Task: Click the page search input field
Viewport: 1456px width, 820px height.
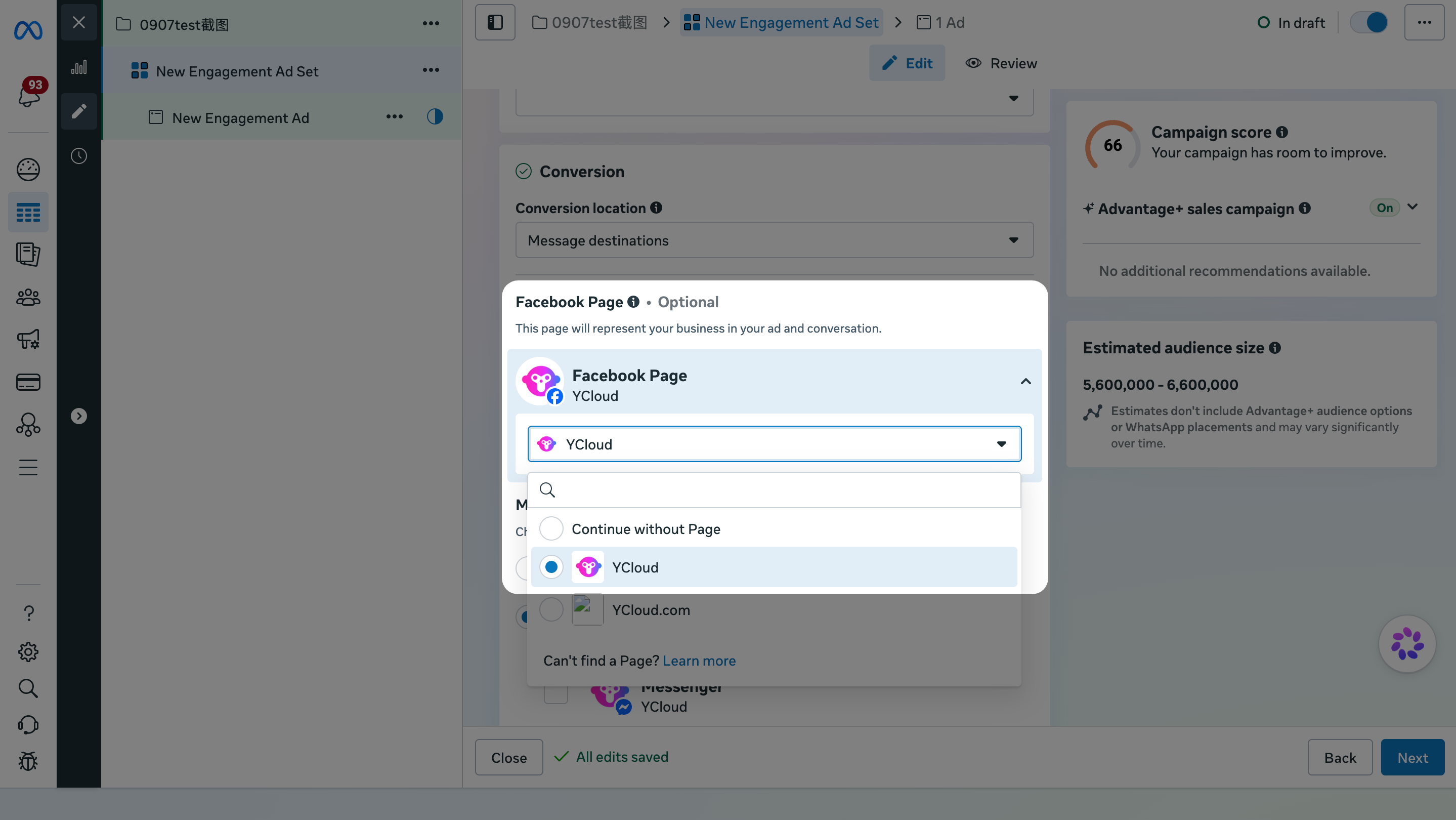Action: [775, 490]
